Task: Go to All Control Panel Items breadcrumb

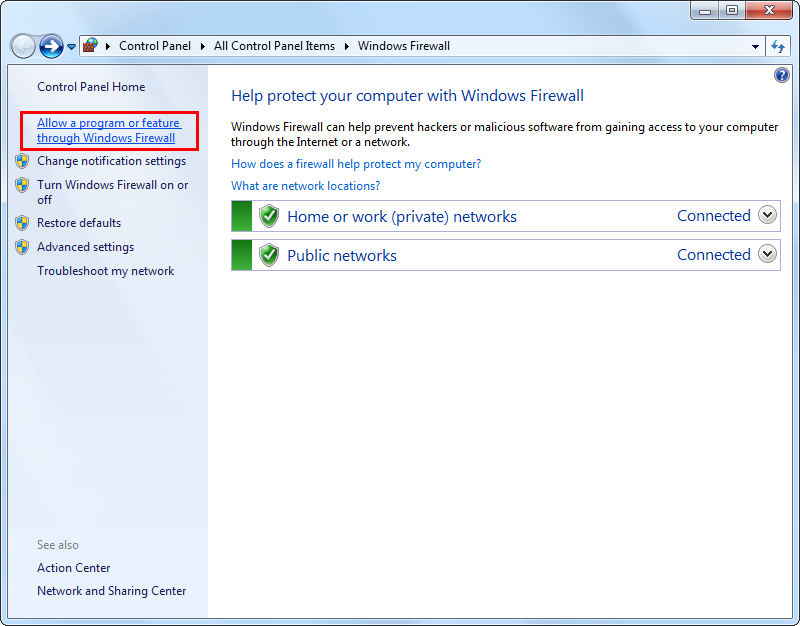Action: (274, 46)
